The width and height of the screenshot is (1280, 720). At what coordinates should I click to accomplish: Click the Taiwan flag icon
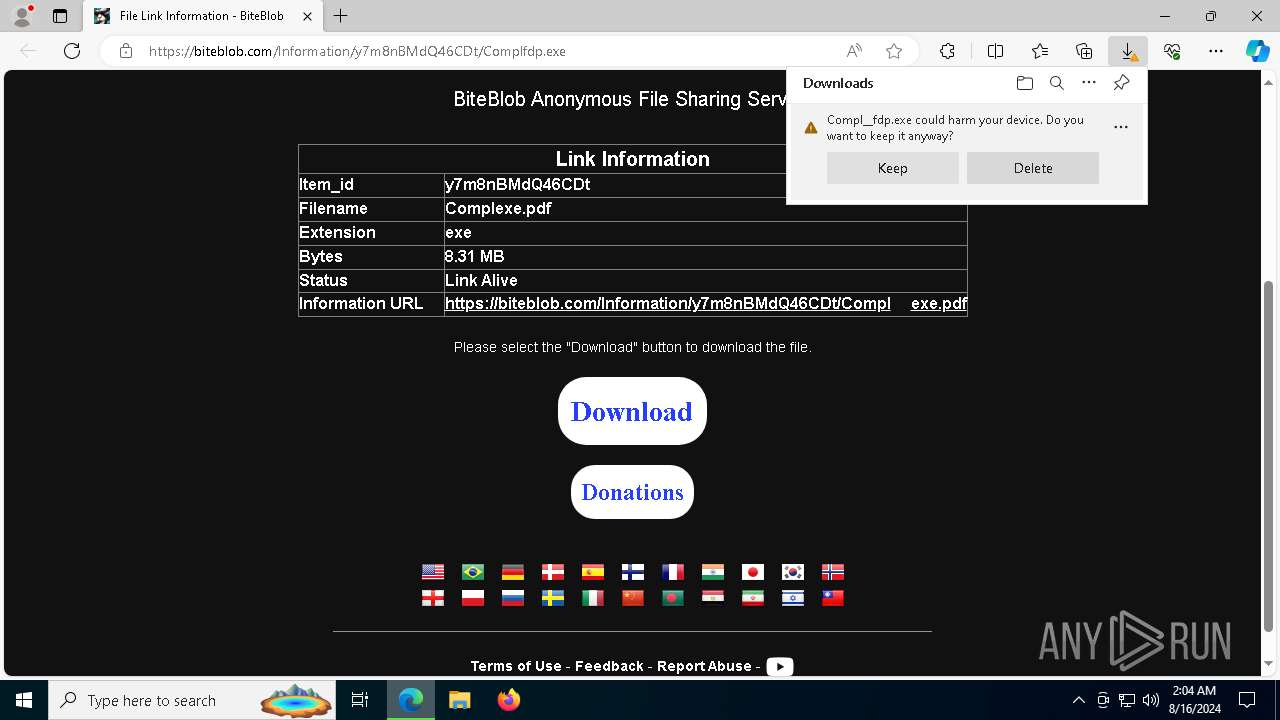[833, 598]
